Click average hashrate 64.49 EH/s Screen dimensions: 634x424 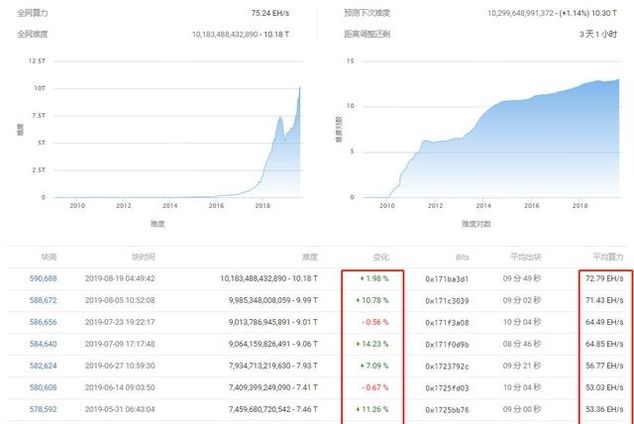click(604, 322)
